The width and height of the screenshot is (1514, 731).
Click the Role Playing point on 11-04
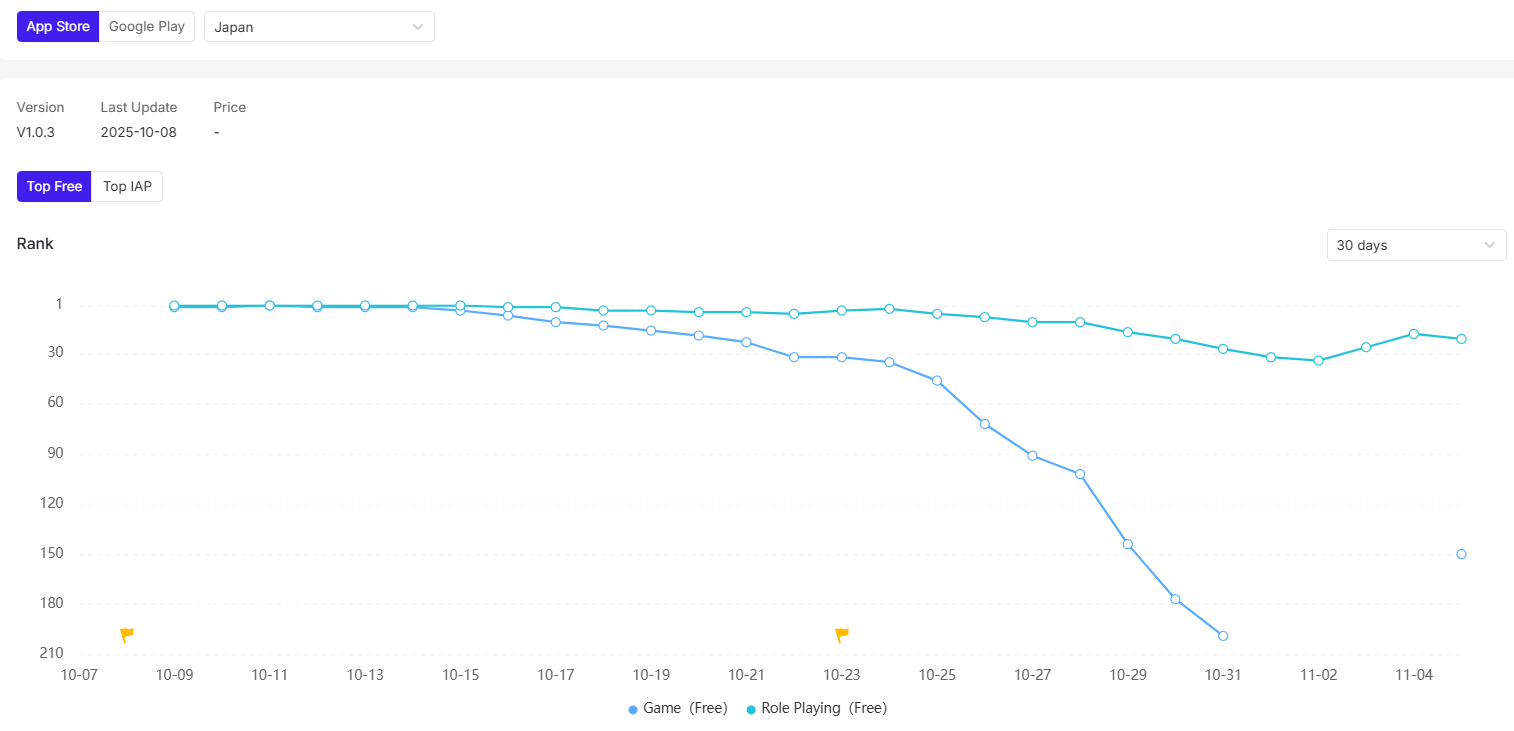1414,334
